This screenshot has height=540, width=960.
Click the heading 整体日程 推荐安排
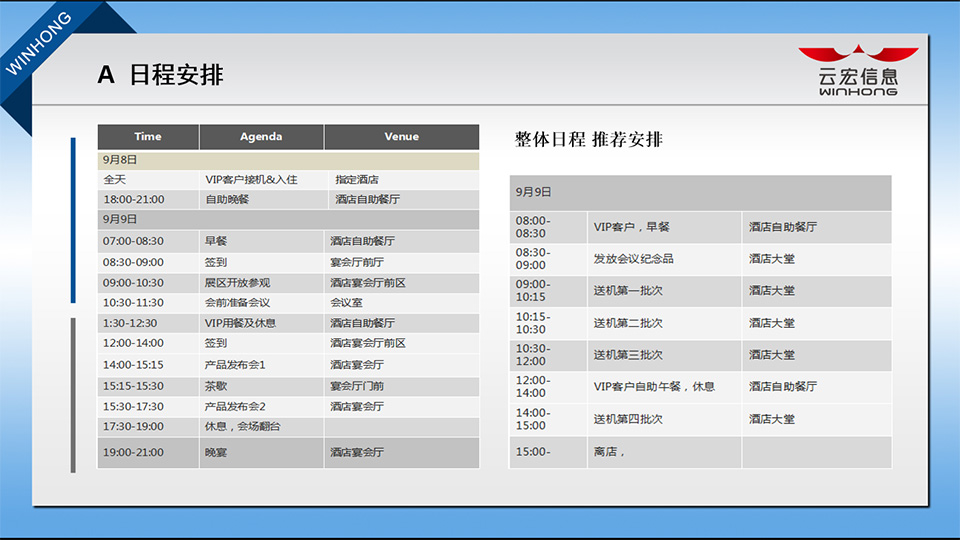coord(588,139)
